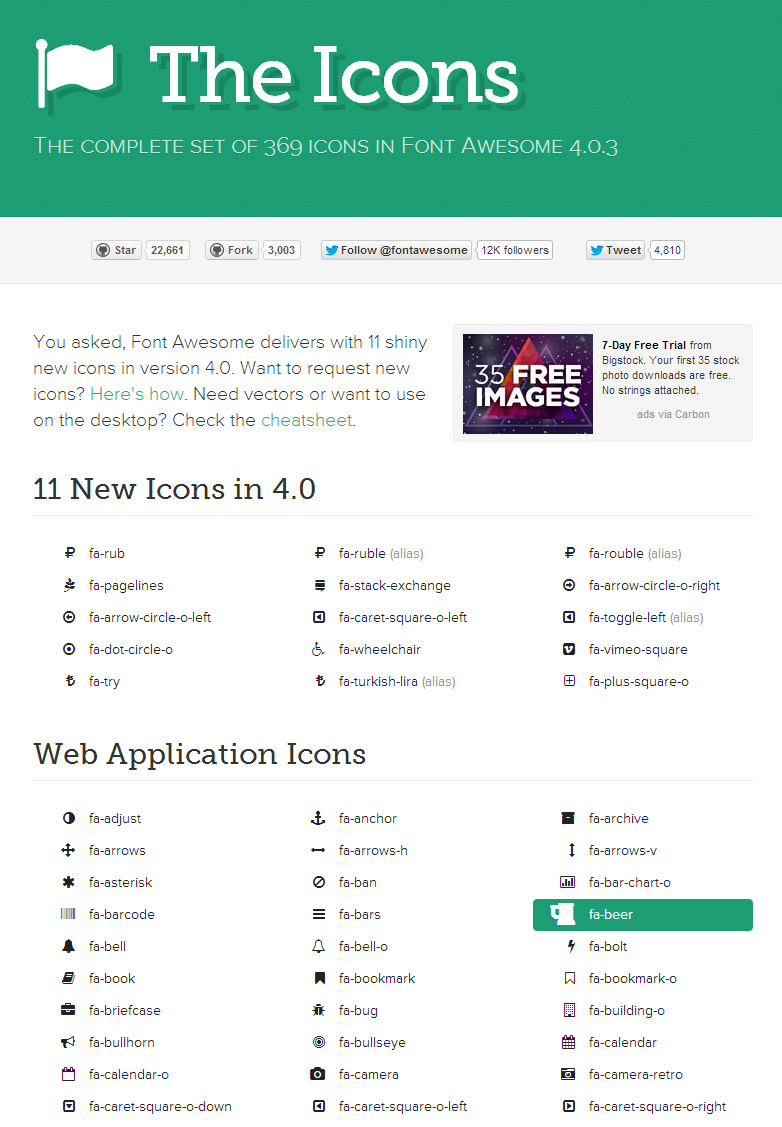Click the 35 Free Images ad thumbnail

(x=528, y=384)
